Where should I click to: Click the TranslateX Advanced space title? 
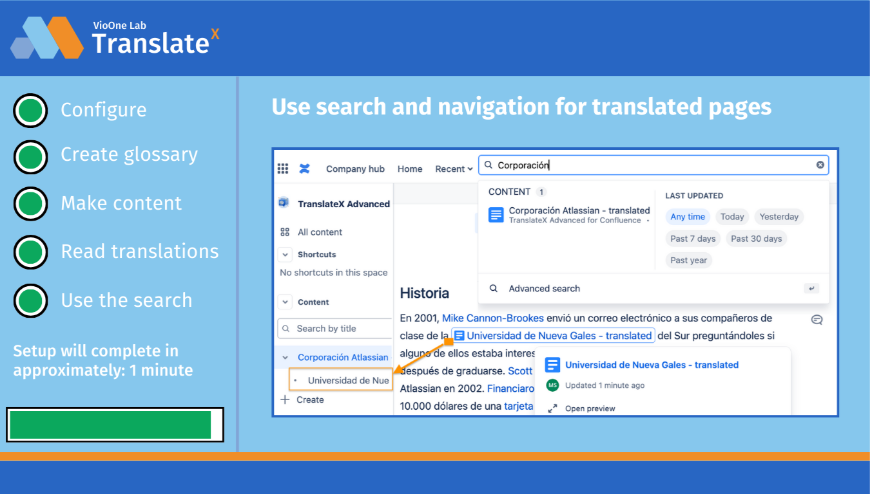click(x=343, y=204)
